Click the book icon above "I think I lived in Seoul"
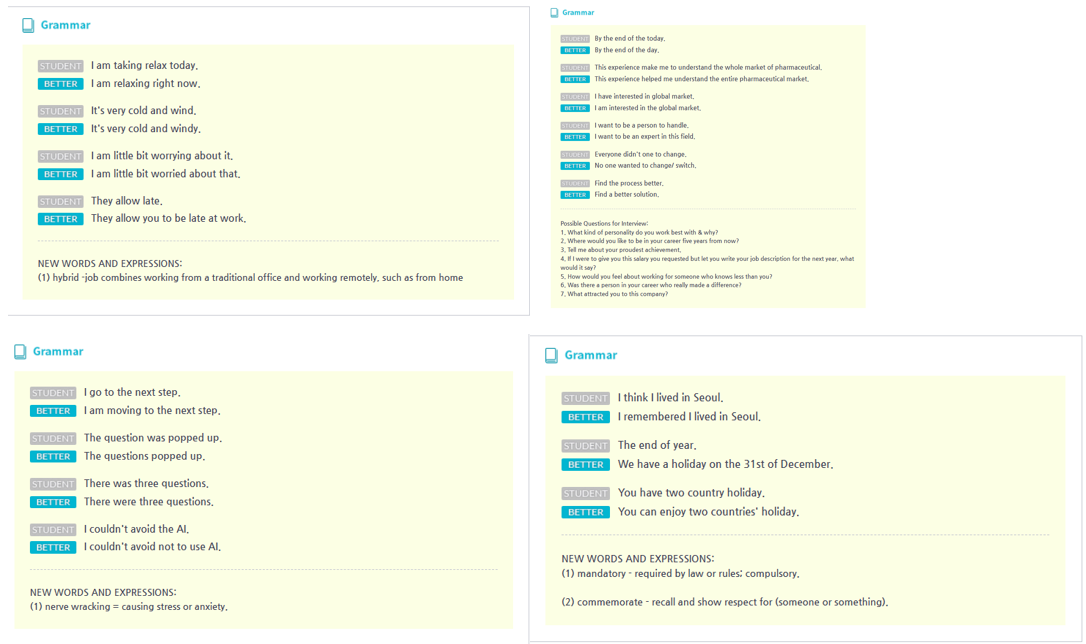 [551, 356]
